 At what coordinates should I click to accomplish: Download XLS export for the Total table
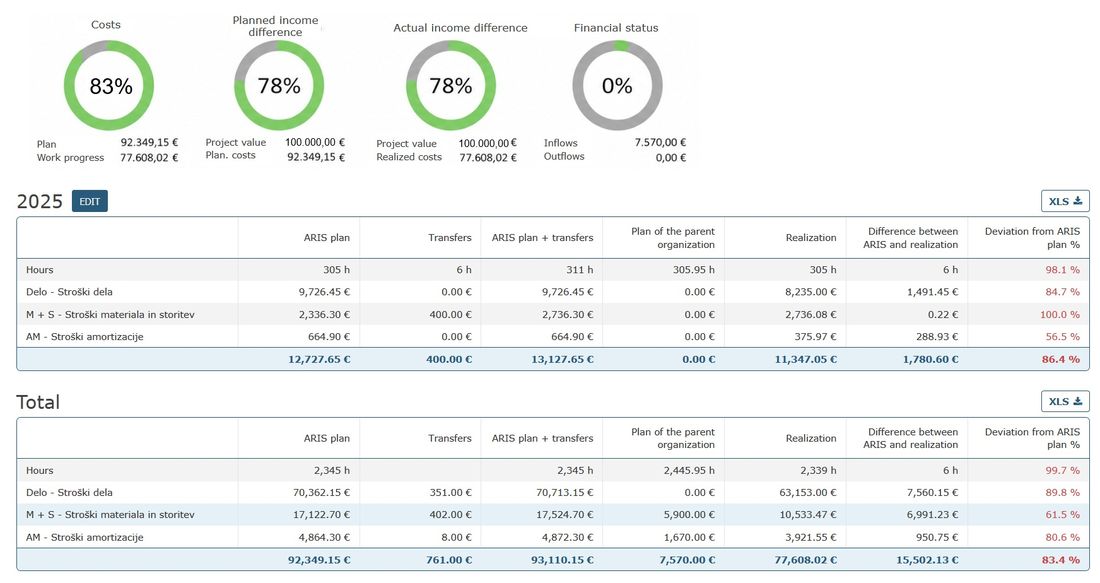click(1065, 401)
